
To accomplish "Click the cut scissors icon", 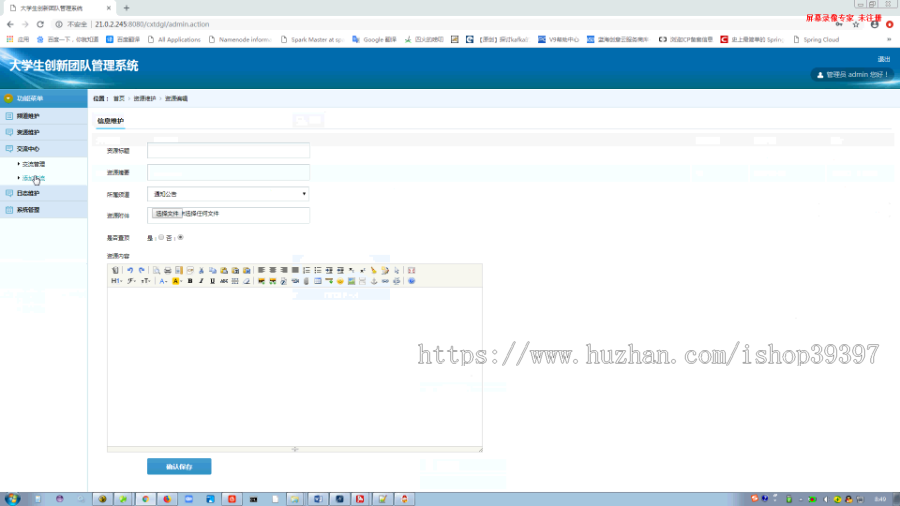I will coord(201,270).
